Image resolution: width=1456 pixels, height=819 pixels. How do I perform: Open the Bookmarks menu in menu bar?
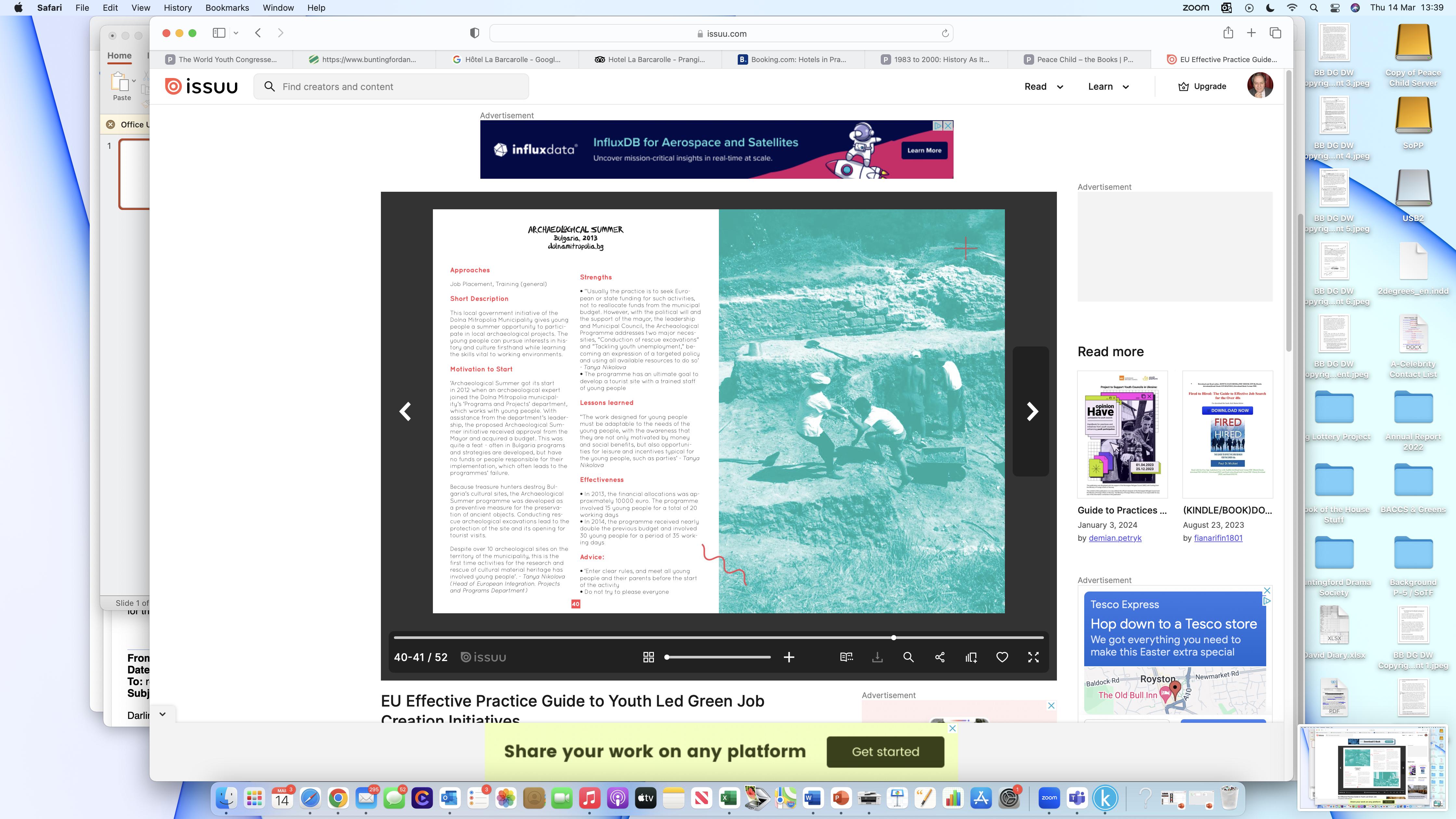[227, 8]
